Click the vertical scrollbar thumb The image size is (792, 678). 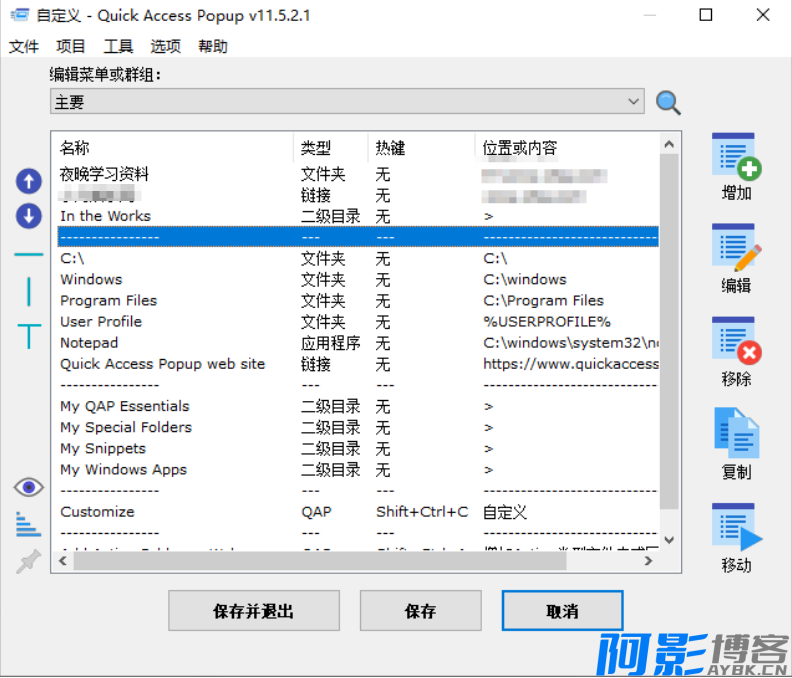coord(669,331)
